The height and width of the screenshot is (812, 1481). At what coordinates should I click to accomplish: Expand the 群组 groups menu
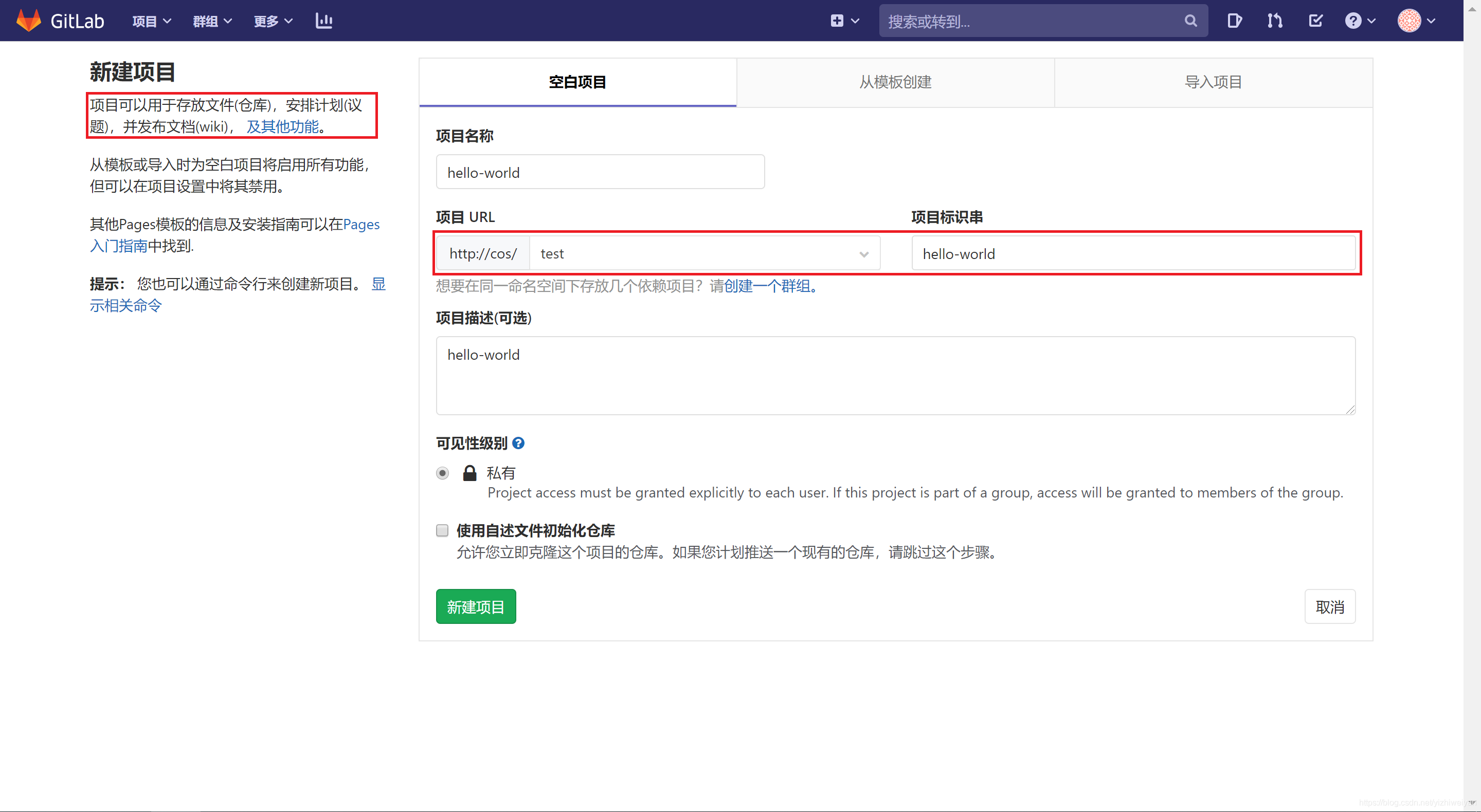tap(212, 21)
